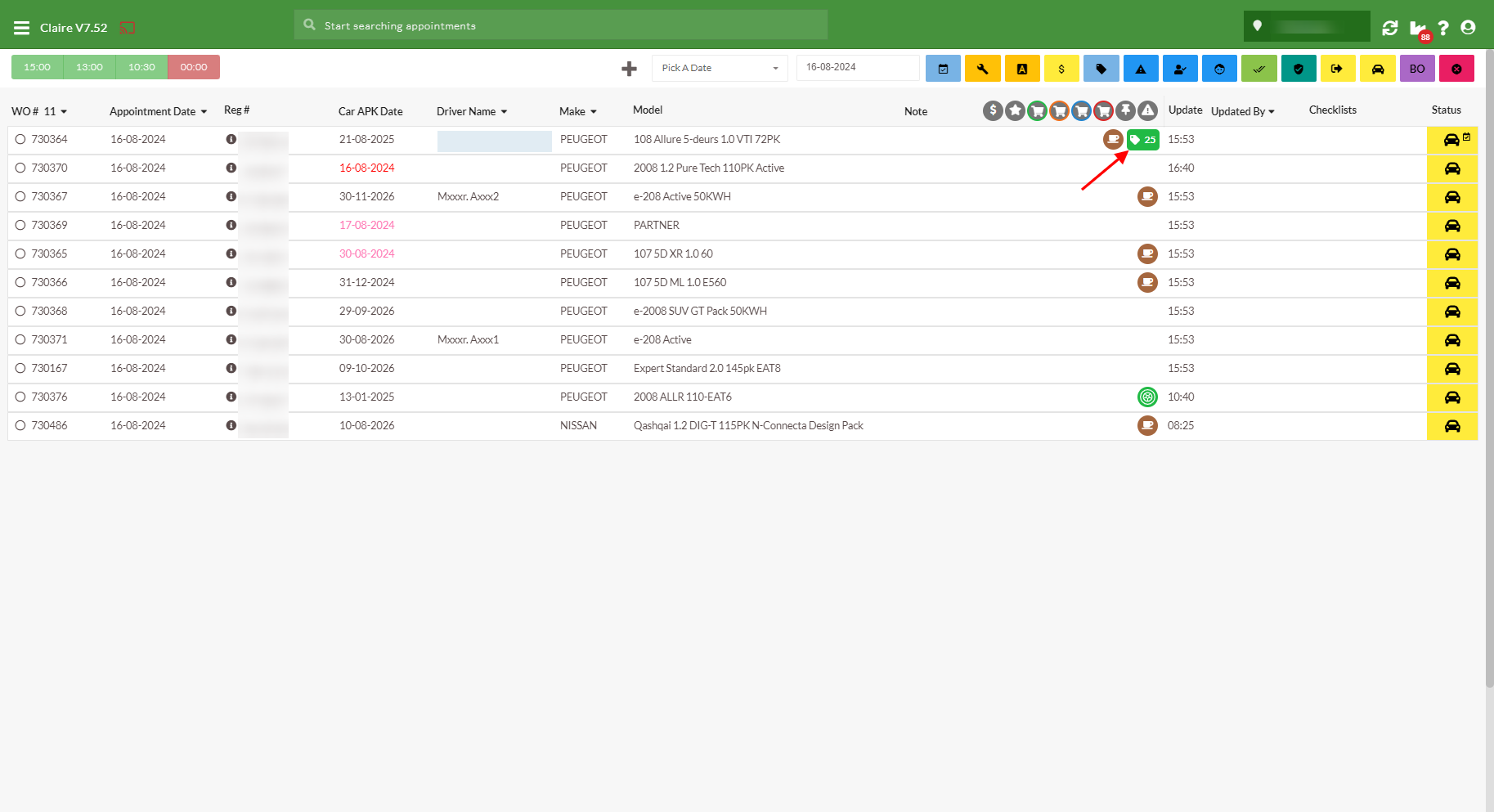
Task: Open the hamburger main menu
Action: [21, 28]
